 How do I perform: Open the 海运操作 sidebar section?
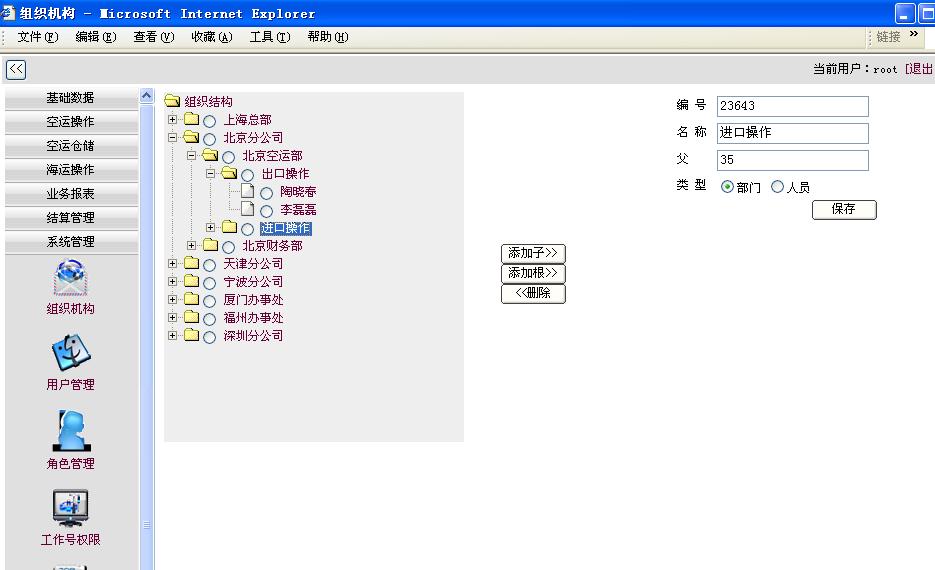click(71, 169)
